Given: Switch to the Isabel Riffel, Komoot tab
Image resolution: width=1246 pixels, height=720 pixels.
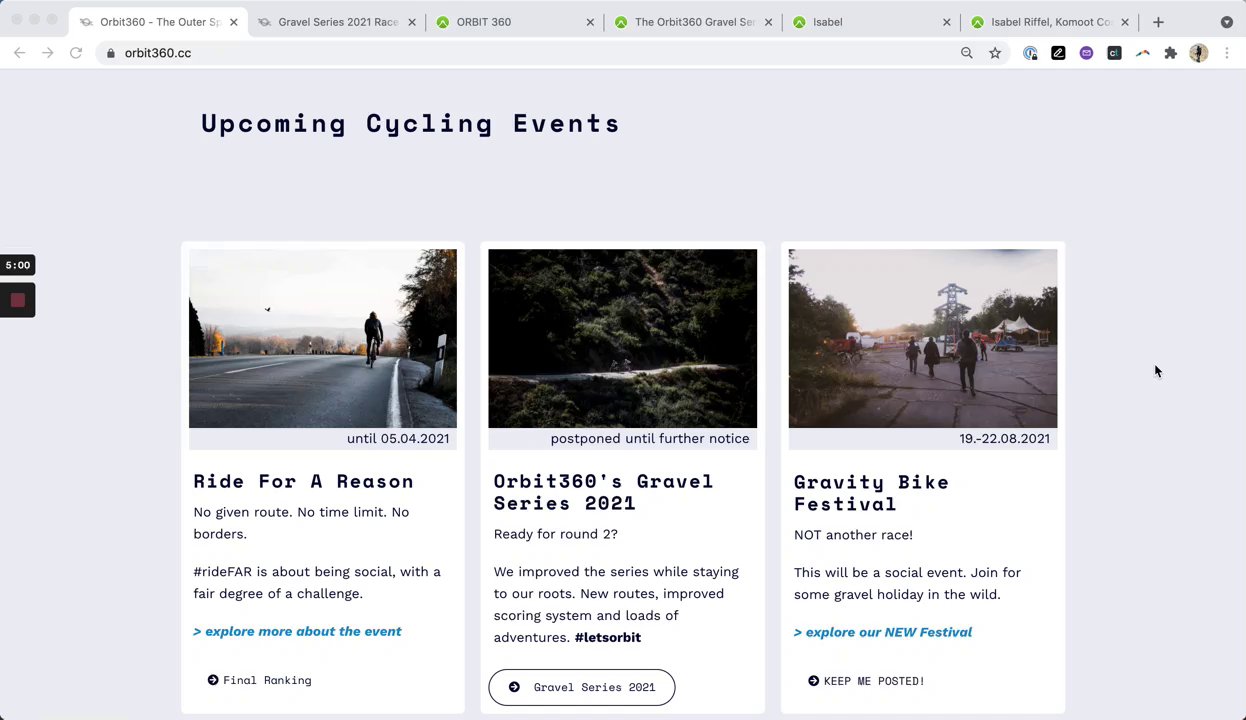Looking at the screenshot, I should coord(1050,22).
